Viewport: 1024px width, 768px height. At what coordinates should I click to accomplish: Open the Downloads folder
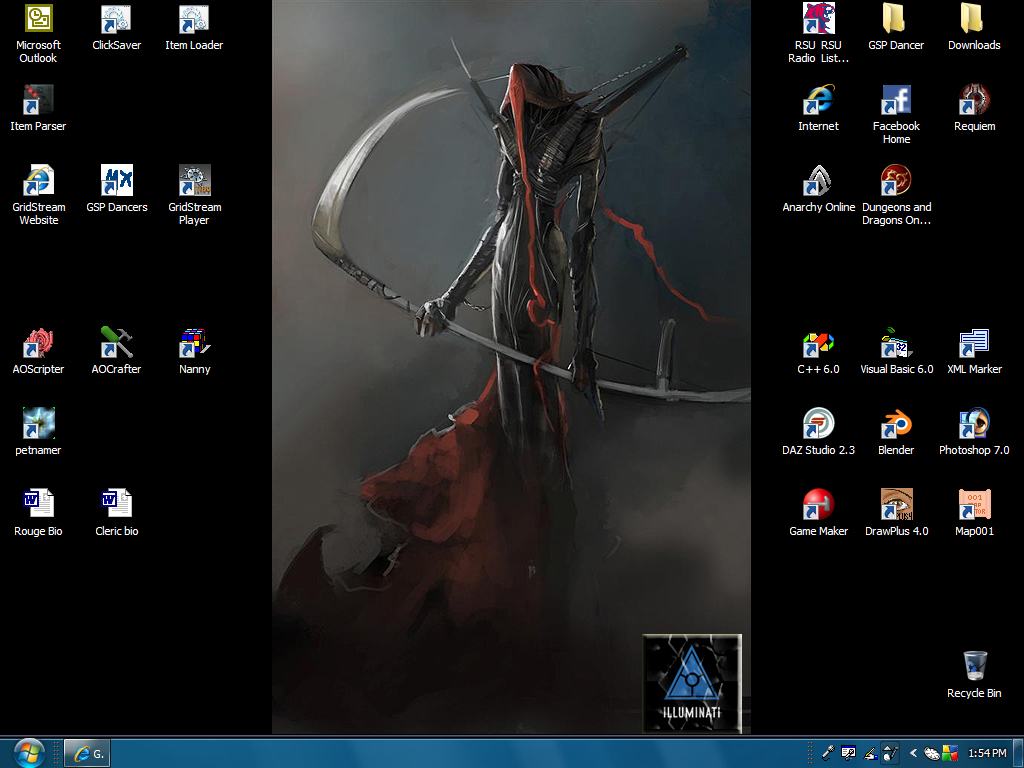pyautogui.click(x=974, y=19)
